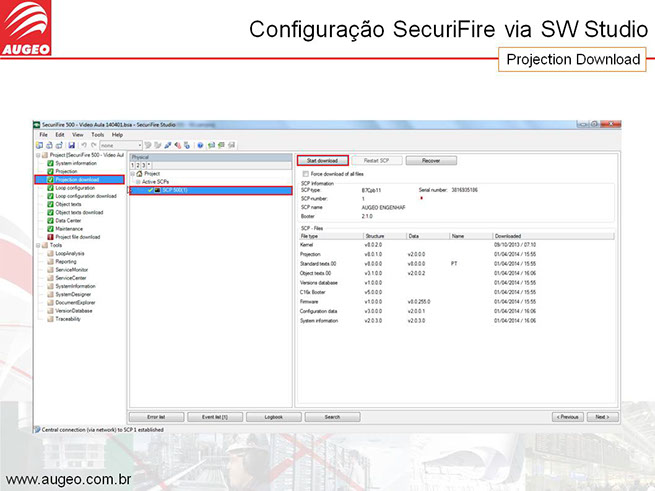
Task: Select Project file download item
Action: pyautogui.click(x=77, y=236)
